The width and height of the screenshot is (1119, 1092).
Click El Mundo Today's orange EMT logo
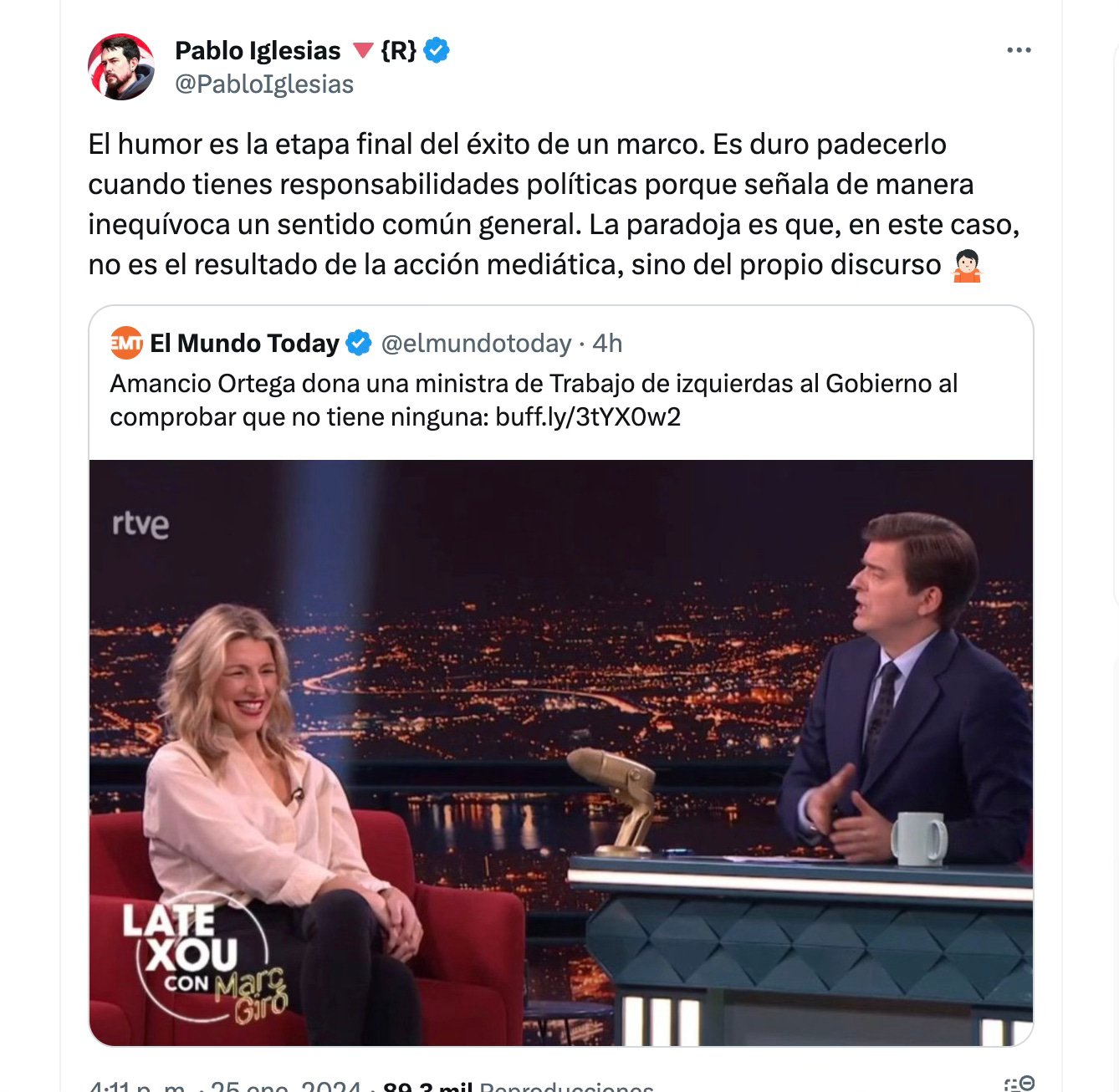coord(126,343)
